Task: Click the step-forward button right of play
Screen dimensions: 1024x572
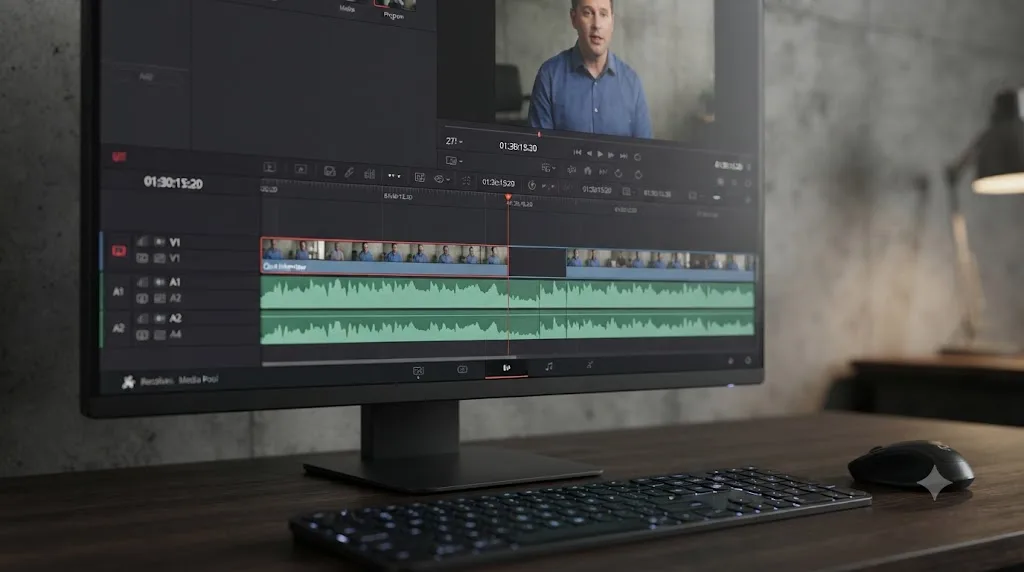Action: (611, 155)
